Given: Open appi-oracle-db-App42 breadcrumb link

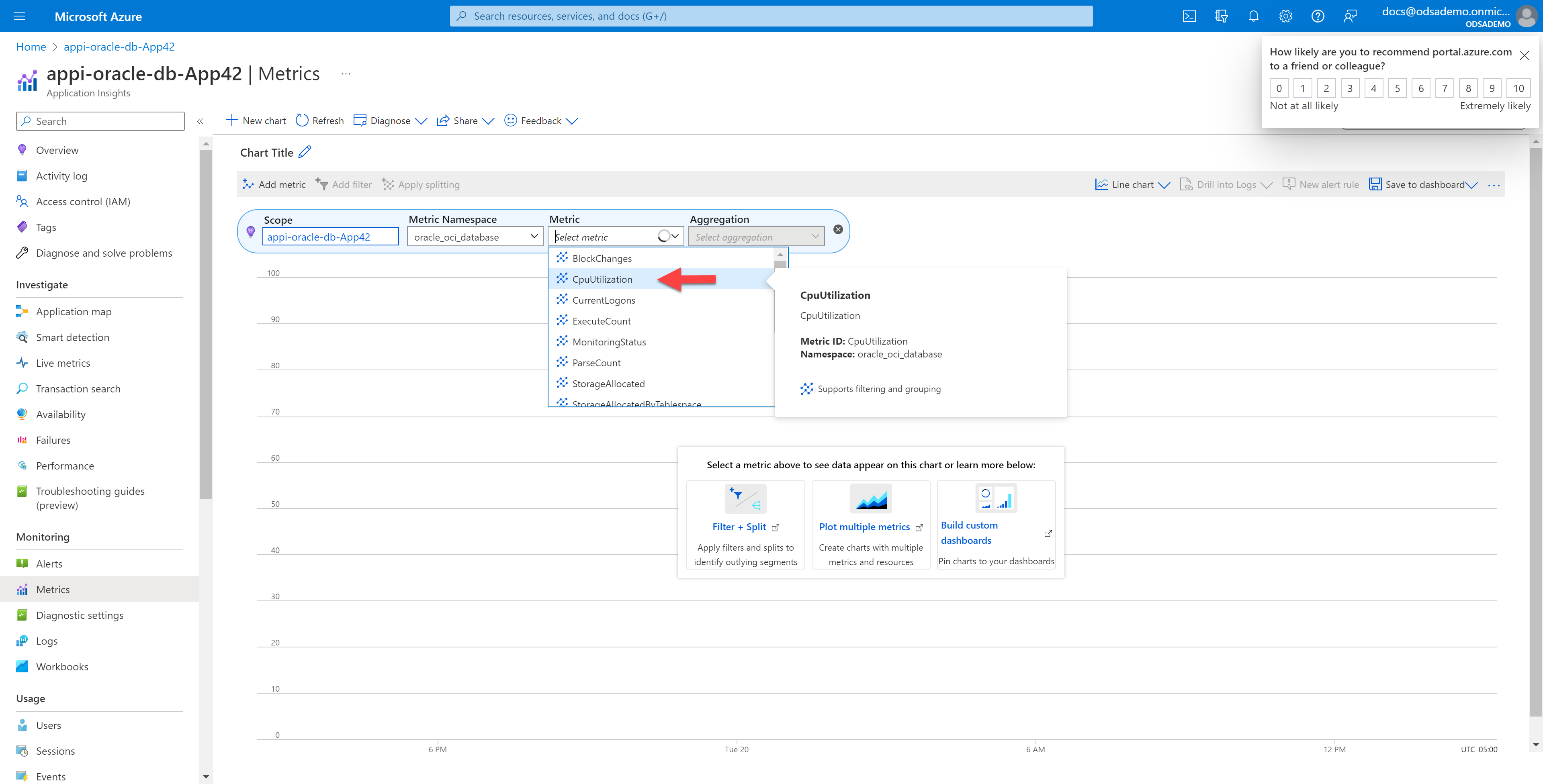Looking at the screenshot, I should [119, 47].
